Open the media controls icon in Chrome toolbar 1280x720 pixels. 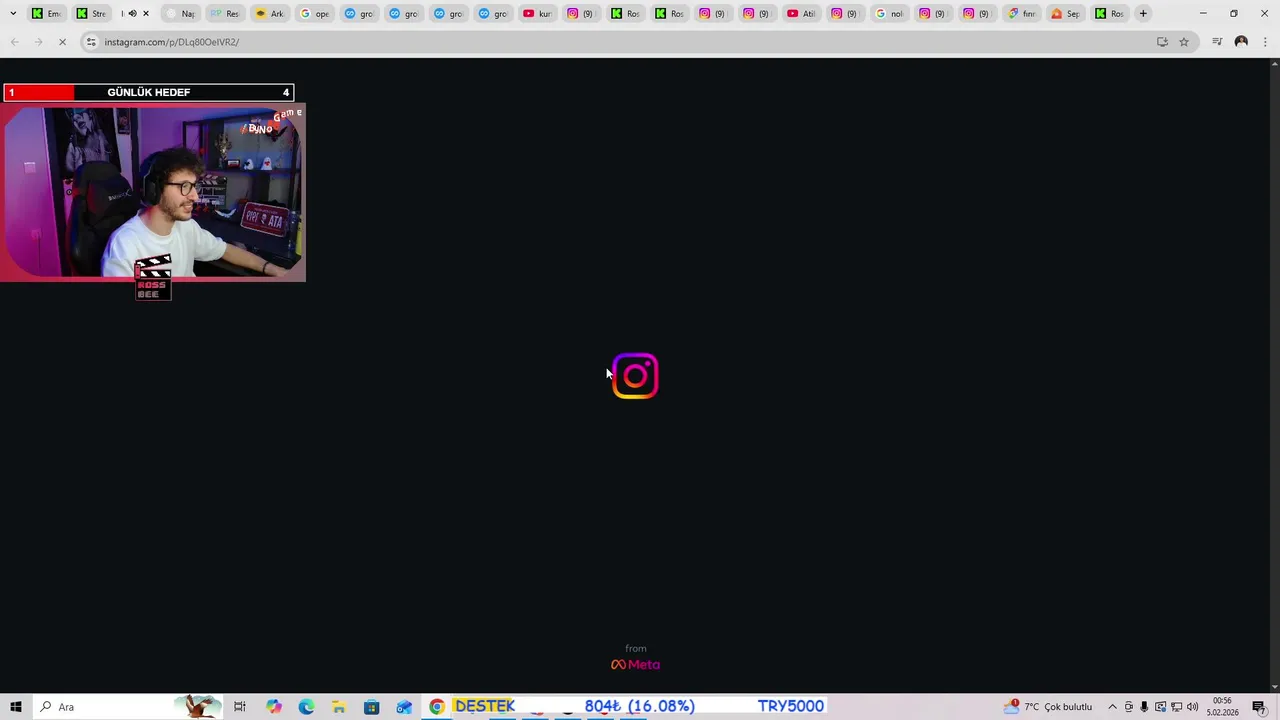(1217, 42)
